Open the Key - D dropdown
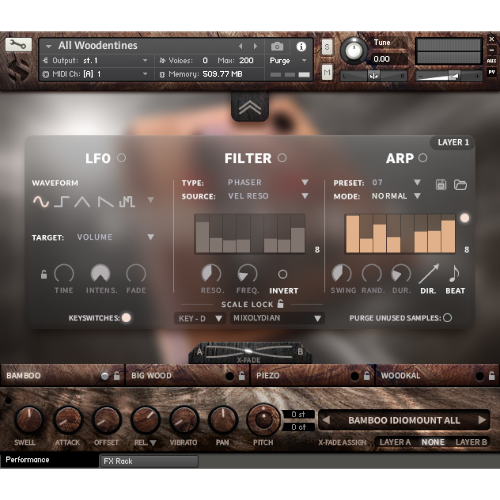This screenshot has width=500, height=500. pos(200,318)
